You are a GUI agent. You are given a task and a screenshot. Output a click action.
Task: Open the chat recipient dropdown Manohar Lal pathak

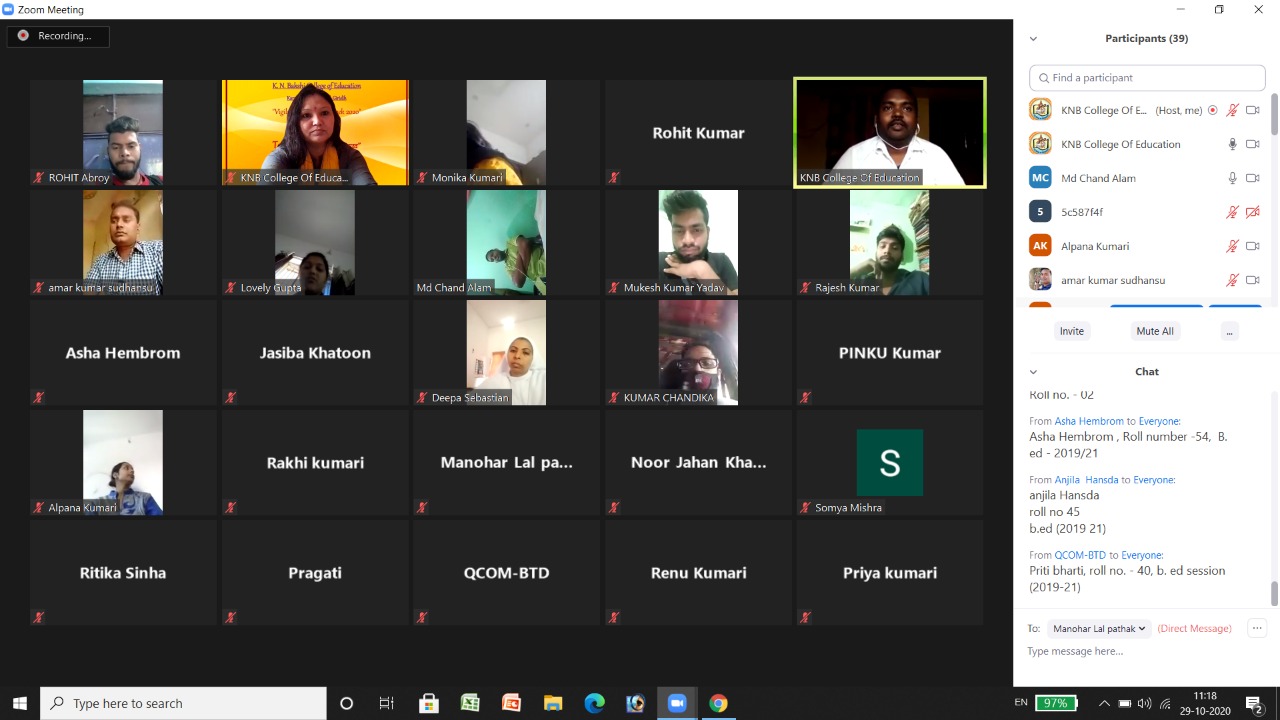coord(1099,629)
